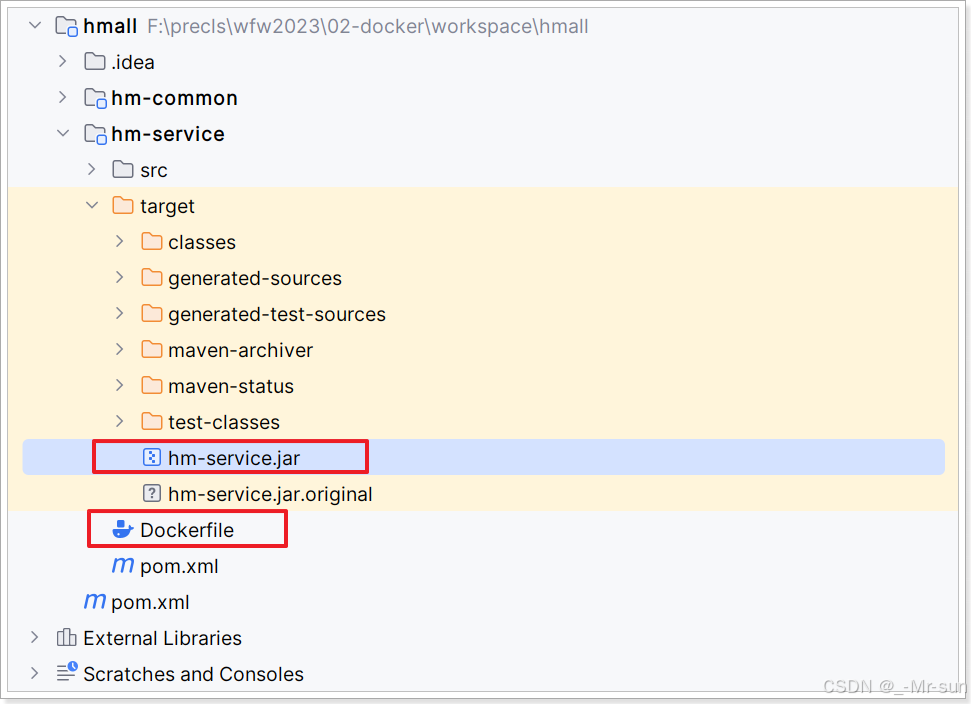Viewport: 971px width, 704px height.
Task: Expand the src folder chevron
Action: click(92, 169)
